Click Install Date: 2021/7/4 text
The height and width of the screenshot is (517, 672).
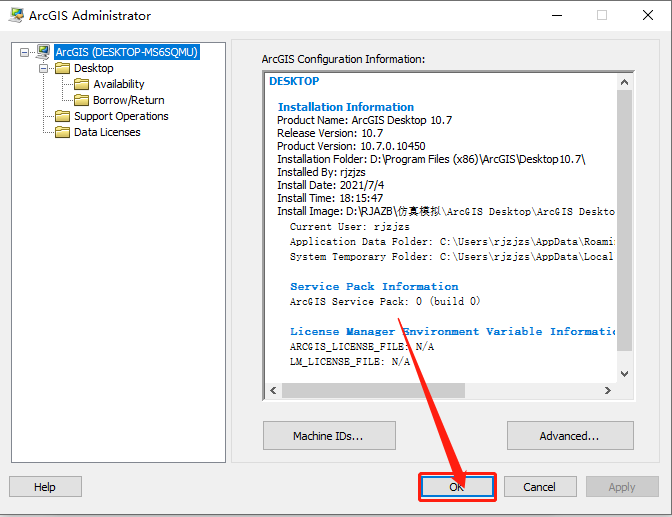[x=330, y=185]
